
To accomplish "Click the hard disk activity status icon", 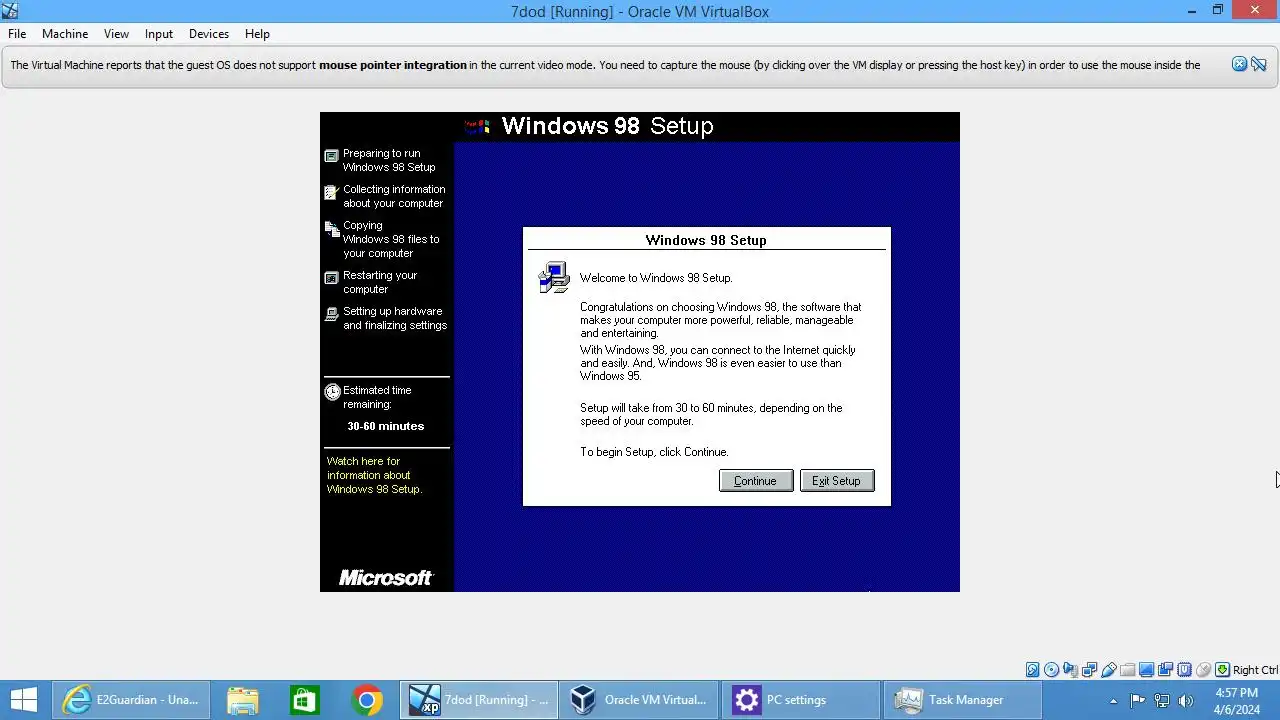I will coord(1033,670).
